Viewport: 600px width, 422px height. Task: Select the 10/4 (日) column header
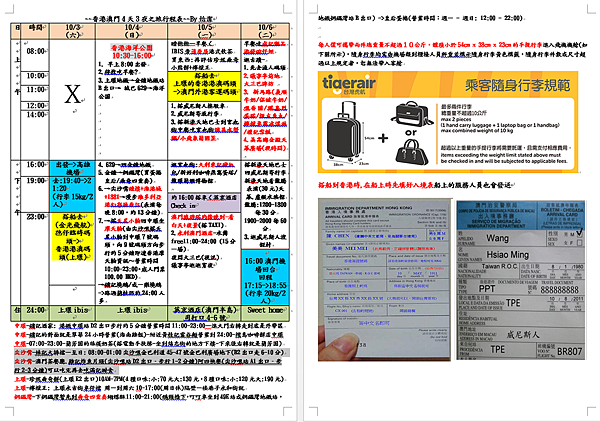click(132, 31)
